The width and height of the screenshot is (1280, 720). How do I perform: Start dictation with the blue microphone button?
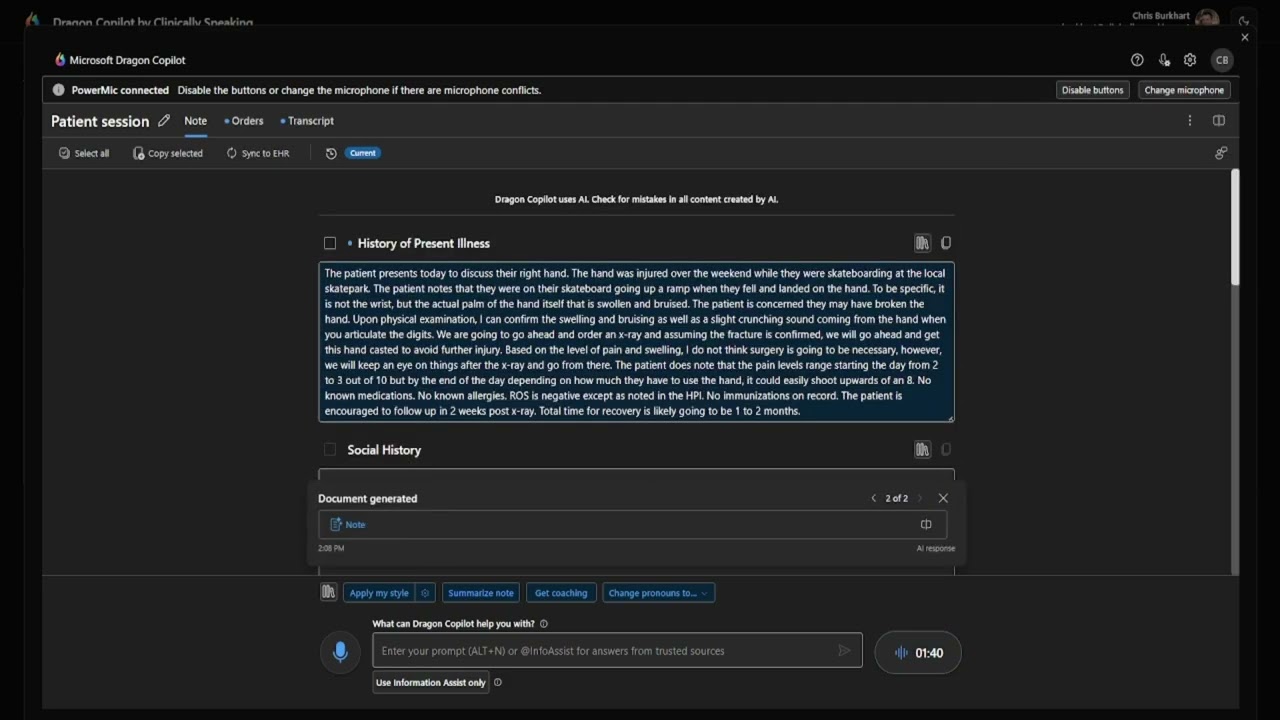click(340, 652)
